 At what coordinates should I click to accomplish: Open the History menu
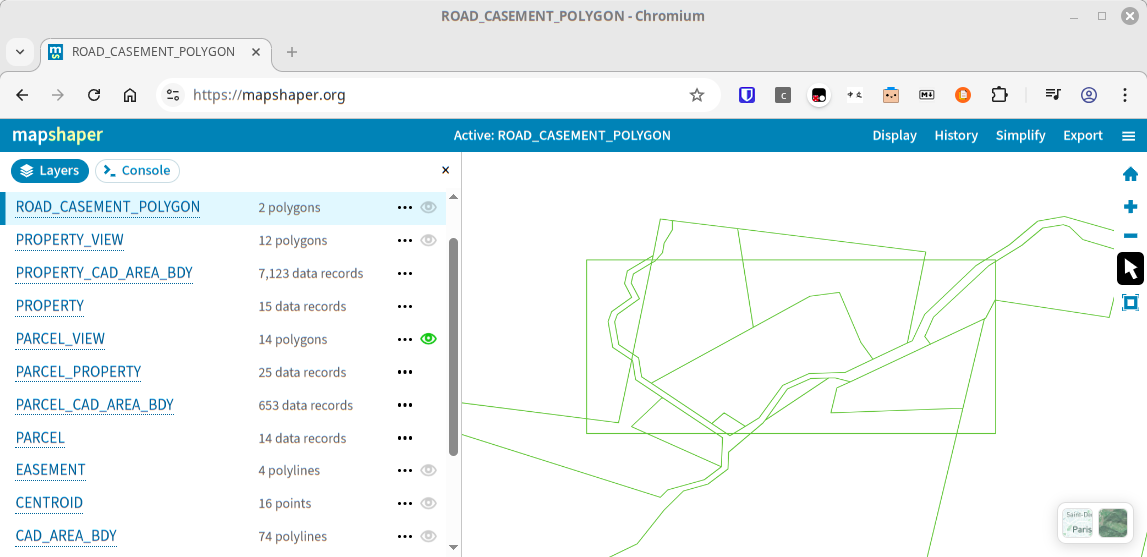click(x=956, y=135)
